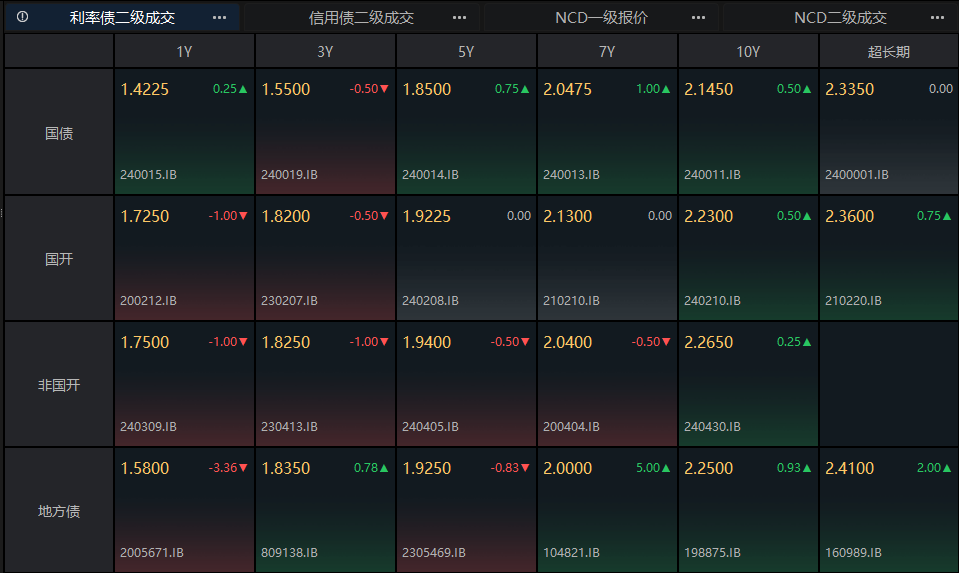Select the 国开 row label
The image size is (959, 573).
pyautogui.click(x=59, y=259)
